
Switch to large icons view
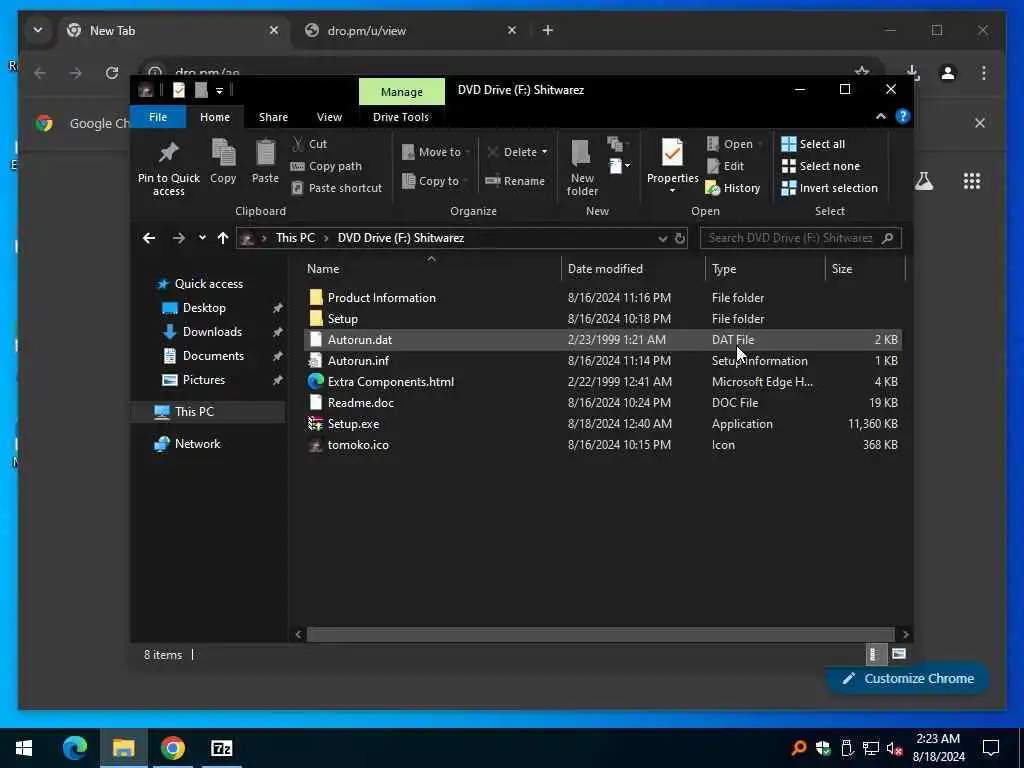899,654
